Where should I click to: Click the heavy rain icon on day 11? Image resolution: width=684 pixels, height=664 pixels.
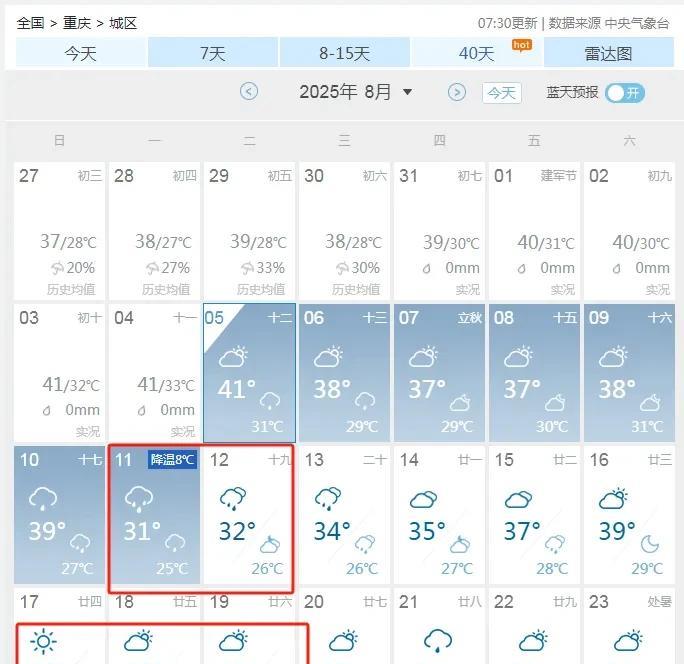pyautogui.click(x=139, y=499)
